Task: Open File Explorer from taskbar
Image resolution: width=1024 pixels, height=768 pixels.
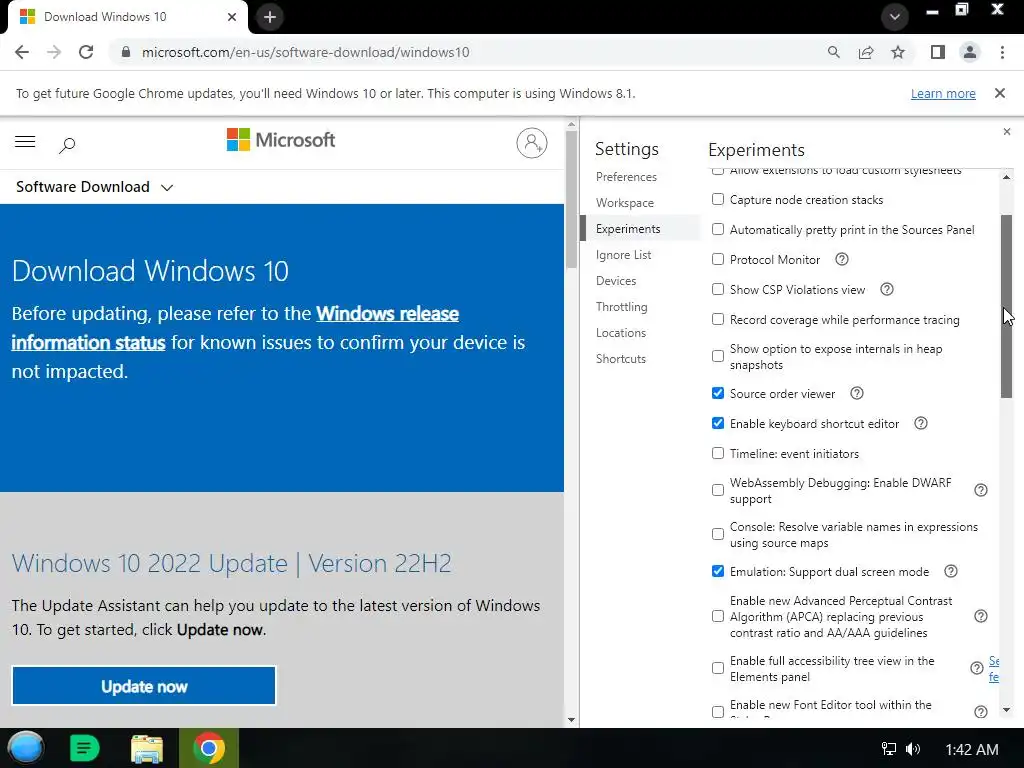Action: click(x=147, y=748)
